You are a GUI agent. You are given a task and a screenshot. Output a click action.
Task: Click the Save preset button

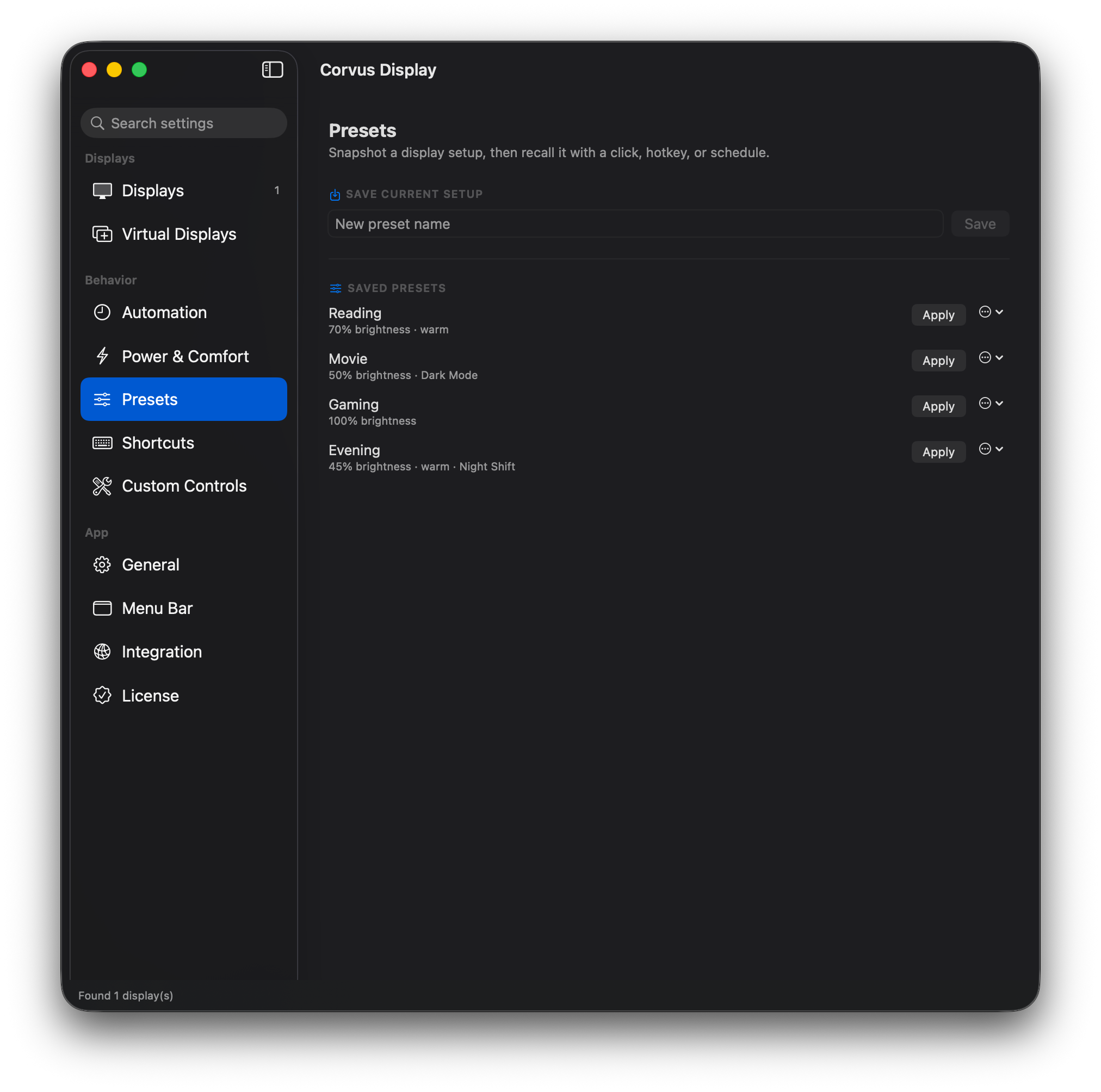980,224
